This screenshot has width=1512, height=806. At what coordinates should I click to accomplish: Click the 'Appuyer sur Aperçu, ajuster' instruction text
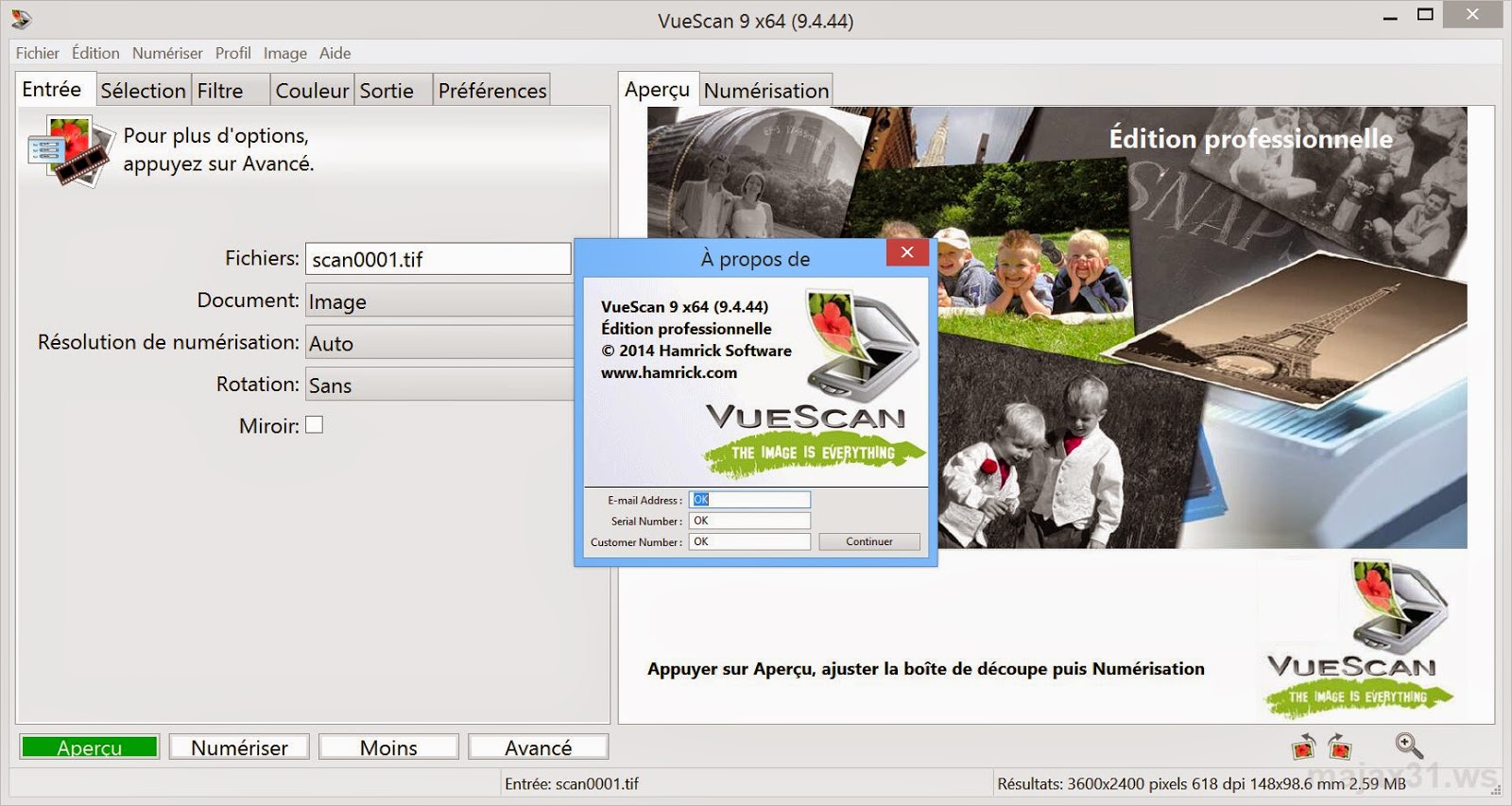(926, 669)
